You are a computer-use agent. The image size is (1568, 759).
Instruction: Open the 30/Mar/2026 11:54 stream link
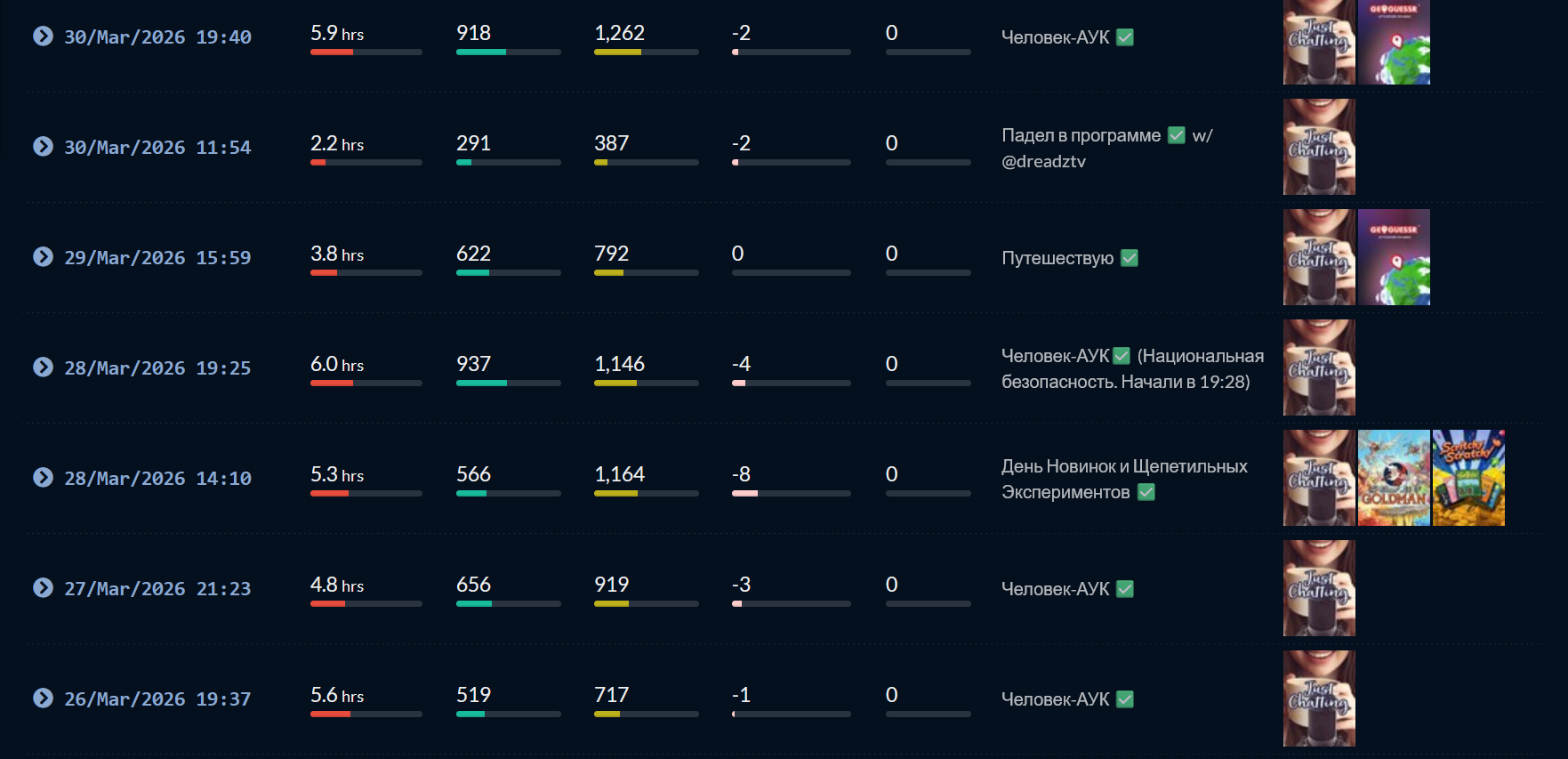[157, 148]
